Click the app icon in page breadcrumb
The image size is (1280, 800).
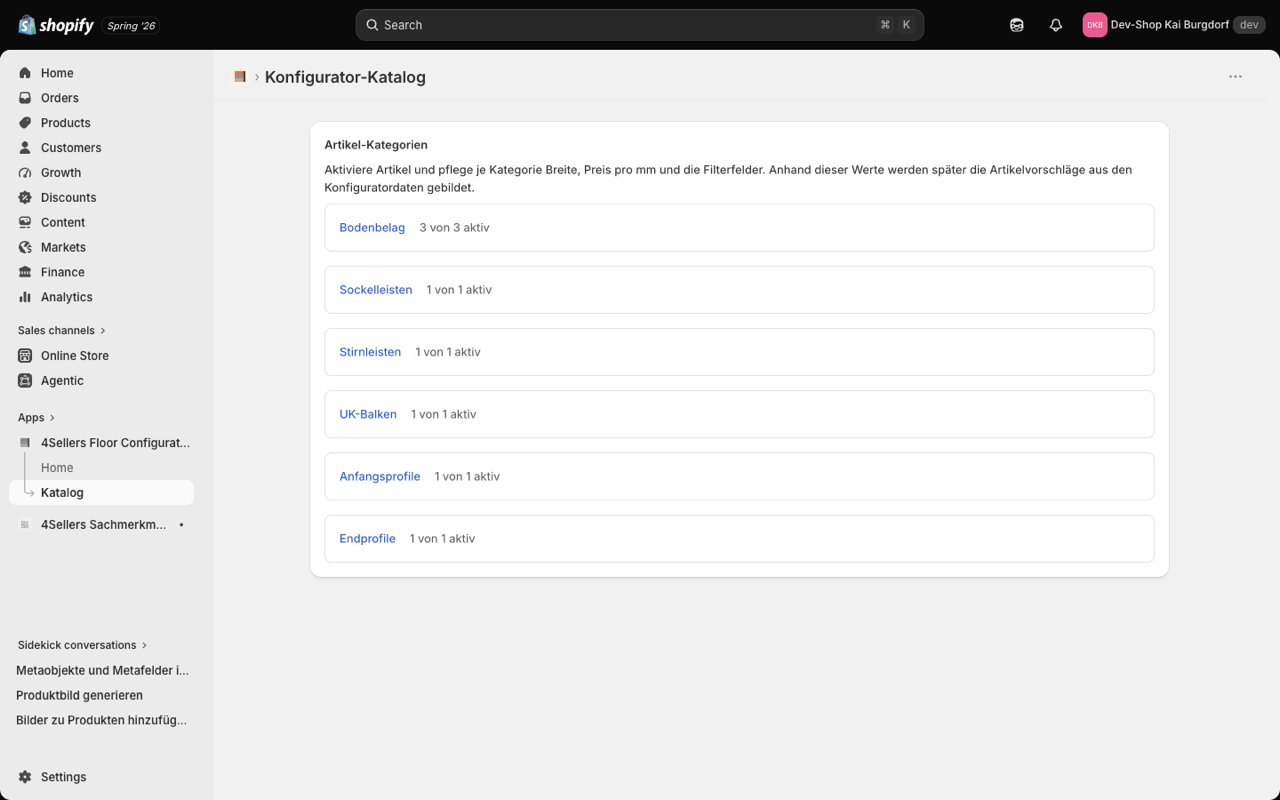point(240,77)
